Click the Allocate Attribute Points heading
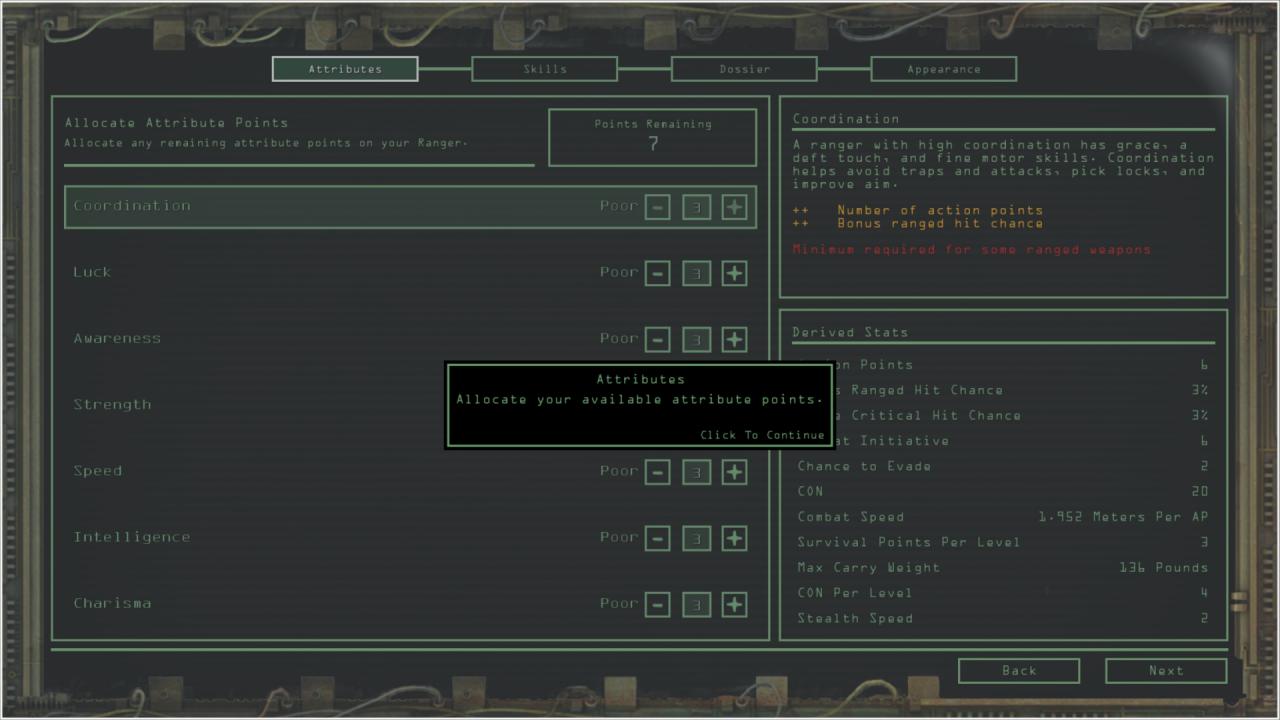Viewport: 1280px width, 720px height. pyautogui.click(x=176, y=122)
